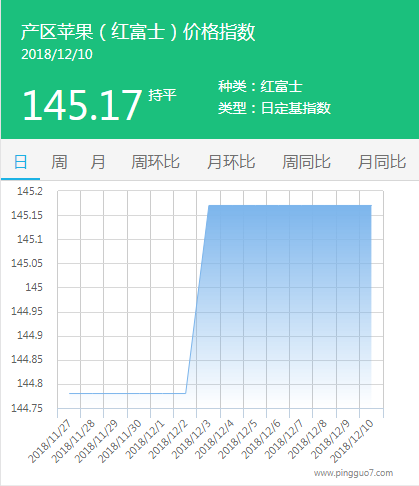
Task: Click the title 产区苹果（红富士）价格指数
Action: [x=138, y=32]
